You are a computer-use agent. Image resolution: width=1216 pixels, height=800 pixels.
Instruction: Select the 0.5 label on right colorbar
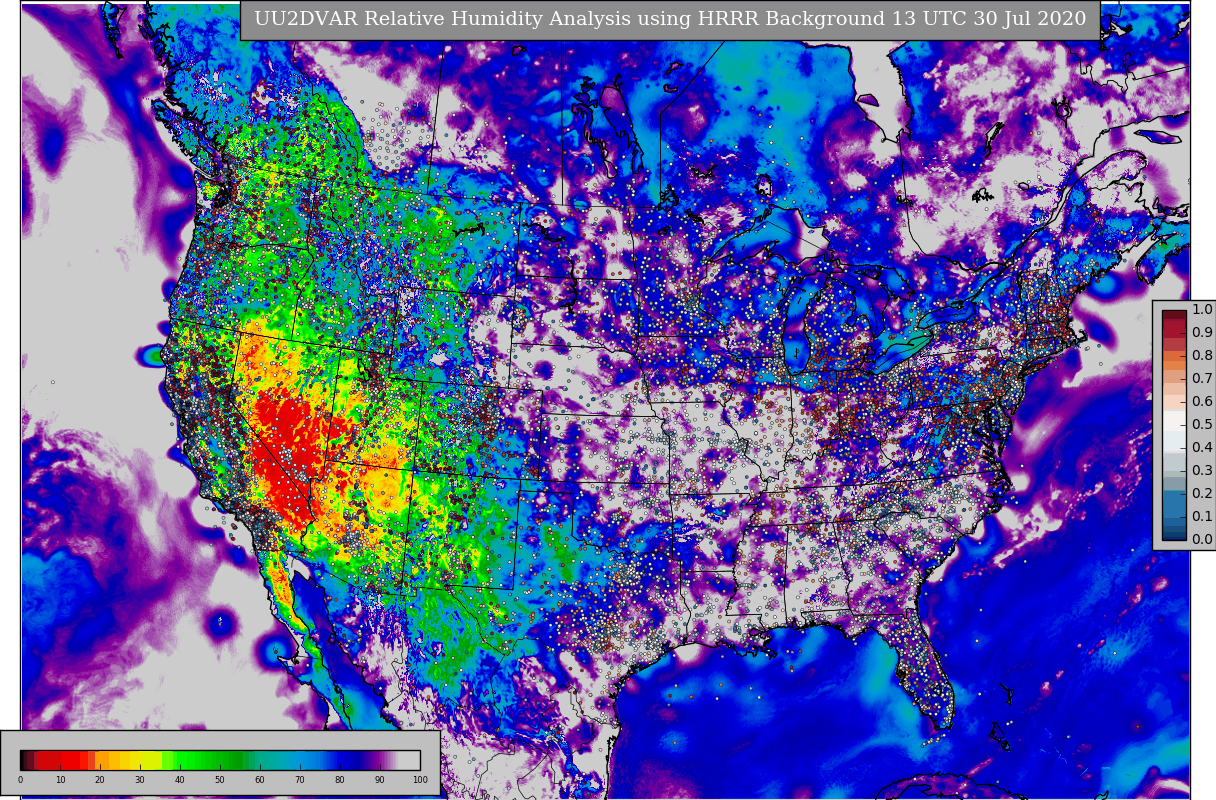pos(1202,424)
